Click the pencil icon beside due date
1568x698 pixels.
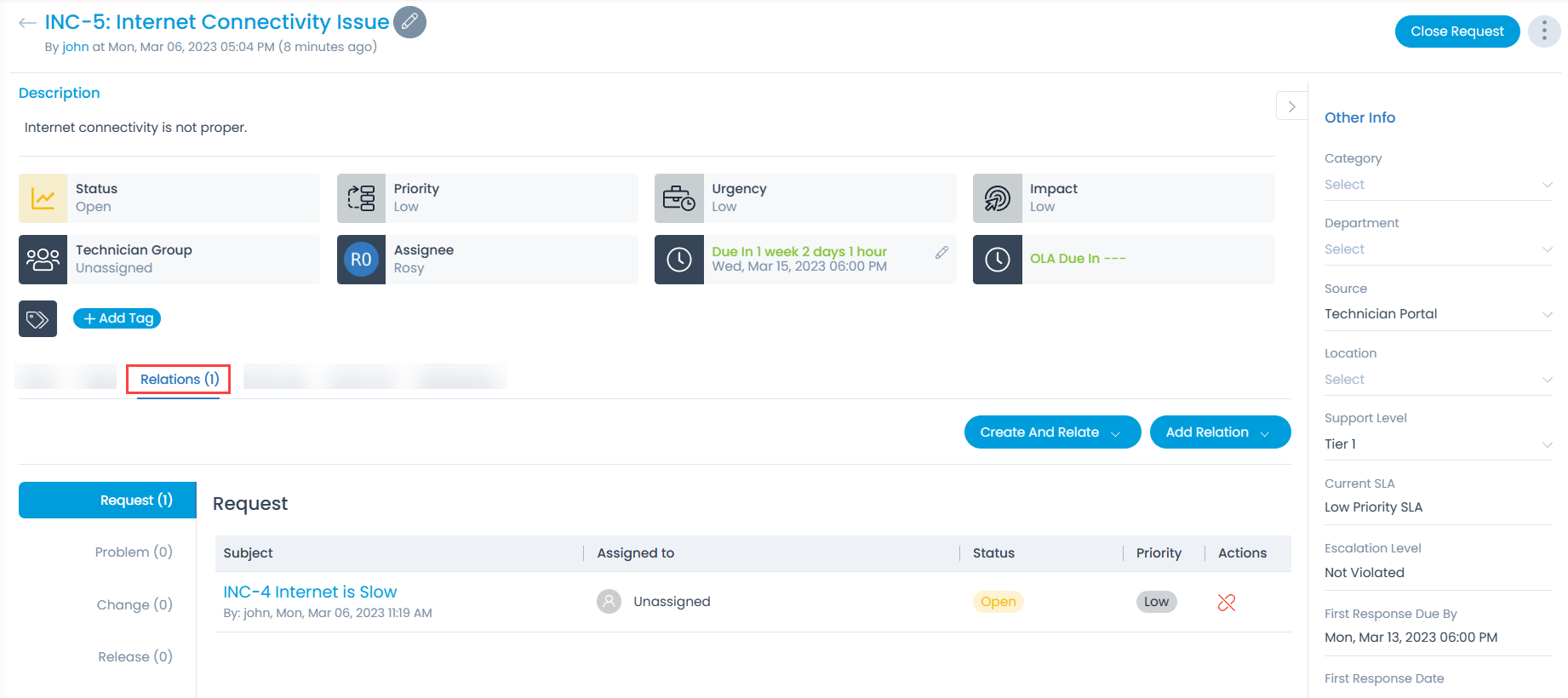pyautogui.click(x=941, y=253)
